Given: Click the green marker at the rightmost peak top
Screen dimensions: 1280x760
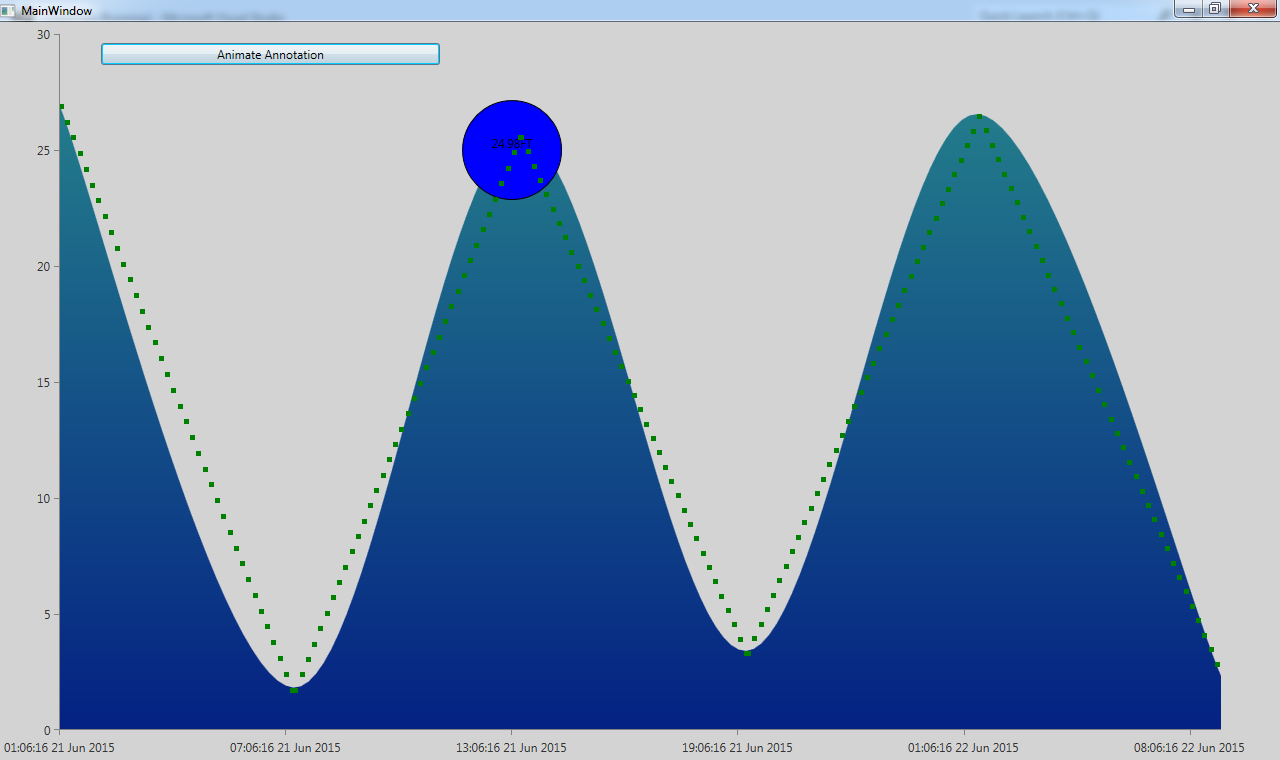Looking at the screenshot, I should coord(979,117).
